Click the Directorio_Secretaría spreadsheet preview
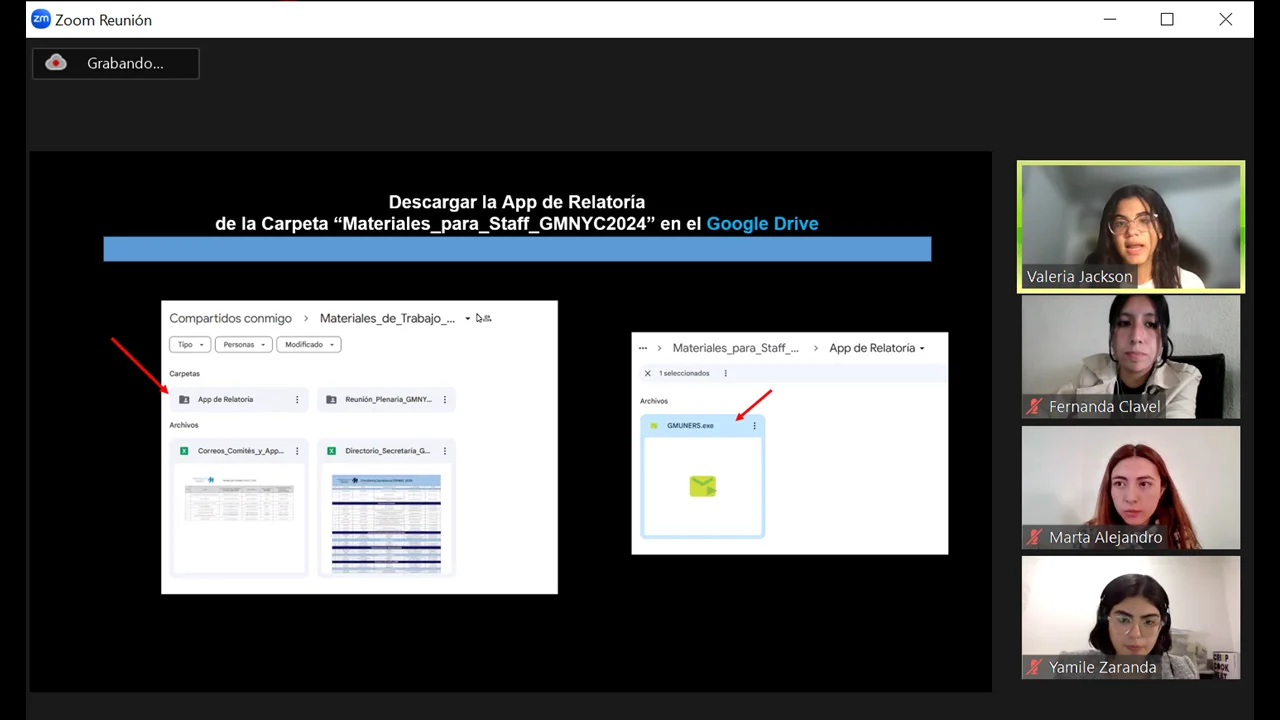The height and width of the screenshot is (720, 1280). (386, 522)
